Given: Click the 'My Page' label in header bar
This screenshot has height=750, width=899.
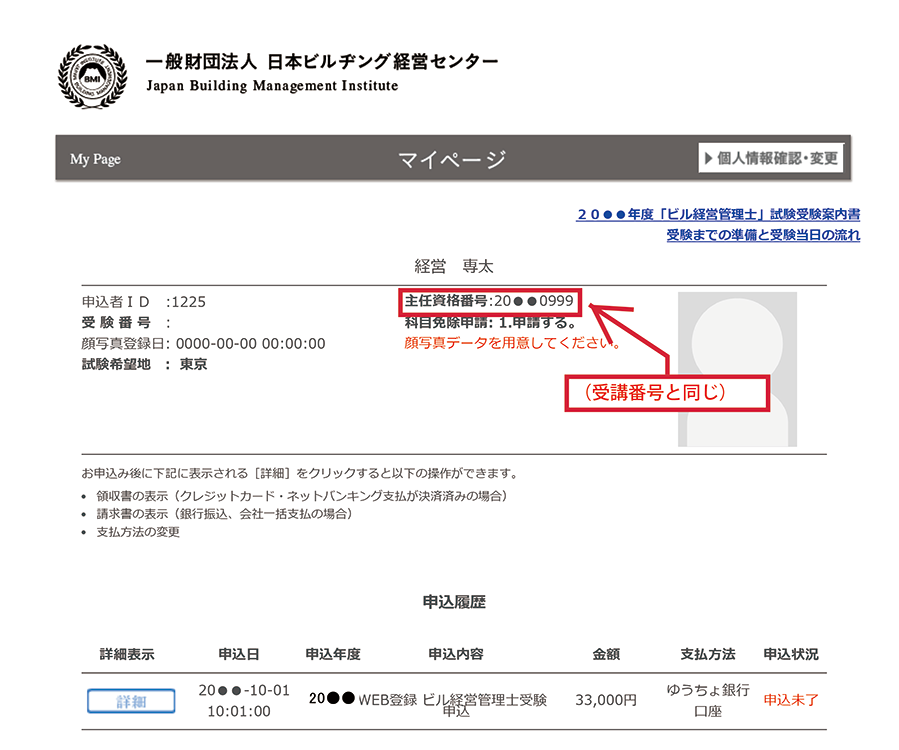Looking at the screenshot, I should coord(95,159).
